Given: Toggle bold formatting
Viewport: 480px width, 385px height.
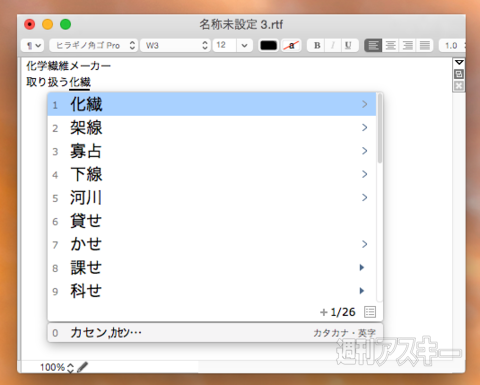Looking at the screenshot, I should 317,45.
